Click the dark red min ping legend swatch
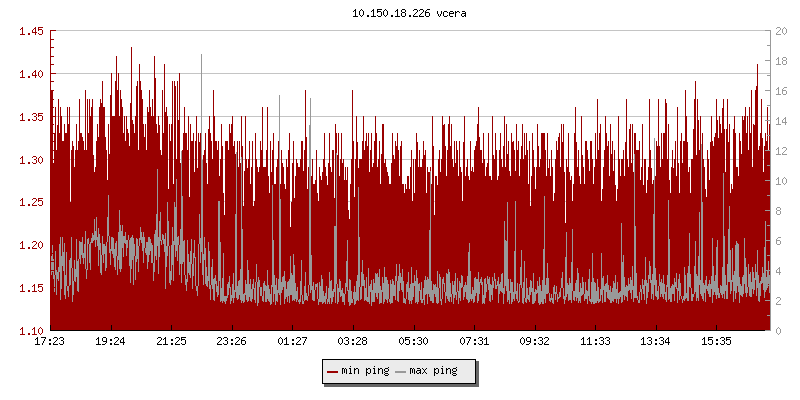The image size is (800, 400). coord(333,372)
